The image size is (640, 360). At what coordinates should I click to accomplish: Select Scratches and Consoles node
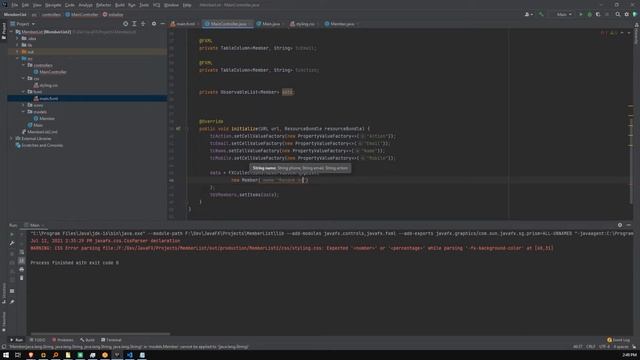tap(39, 145)
